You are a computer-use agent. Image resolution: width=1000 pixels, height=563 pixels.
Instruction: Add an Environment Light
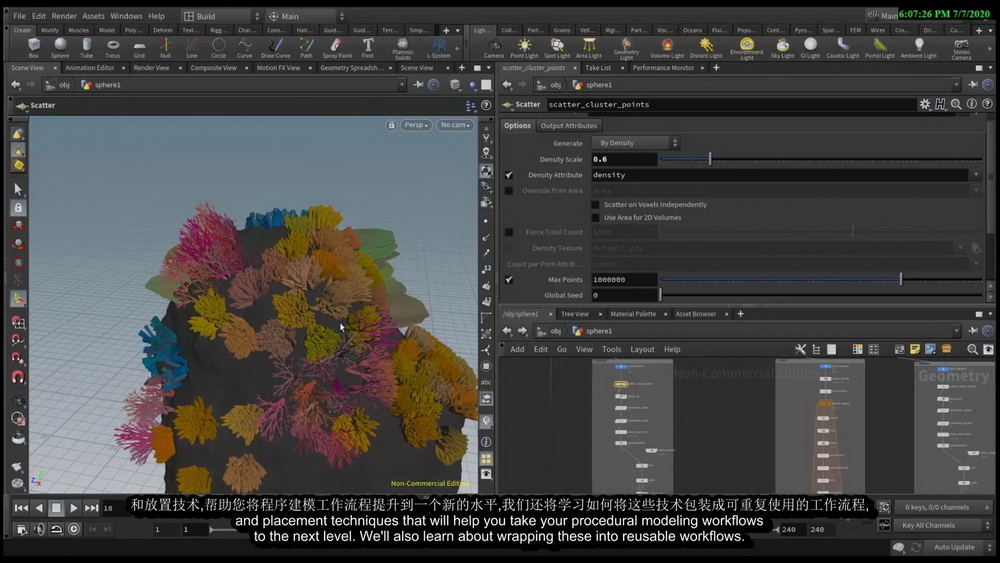click(x=747, y=48)
